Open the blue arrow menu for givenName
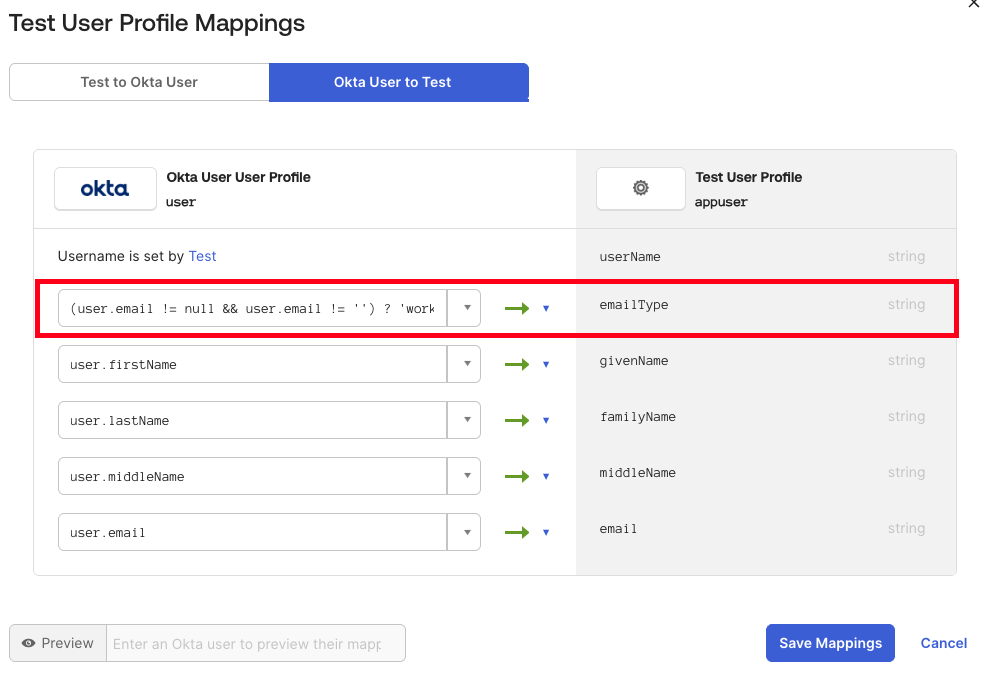Screen dimensions: 995x682 click(x=546, y=365)
